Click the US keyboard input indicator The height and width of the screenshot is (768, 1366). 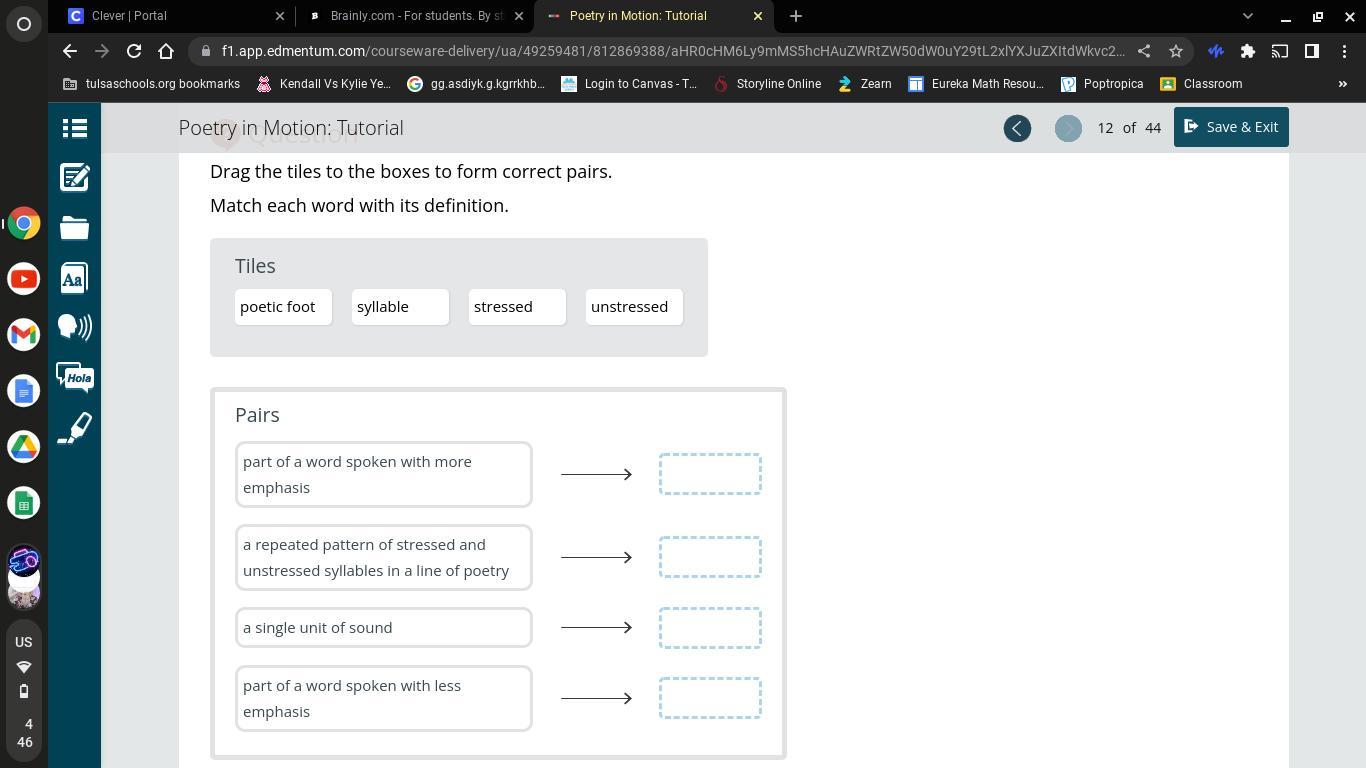coord(24,642)
